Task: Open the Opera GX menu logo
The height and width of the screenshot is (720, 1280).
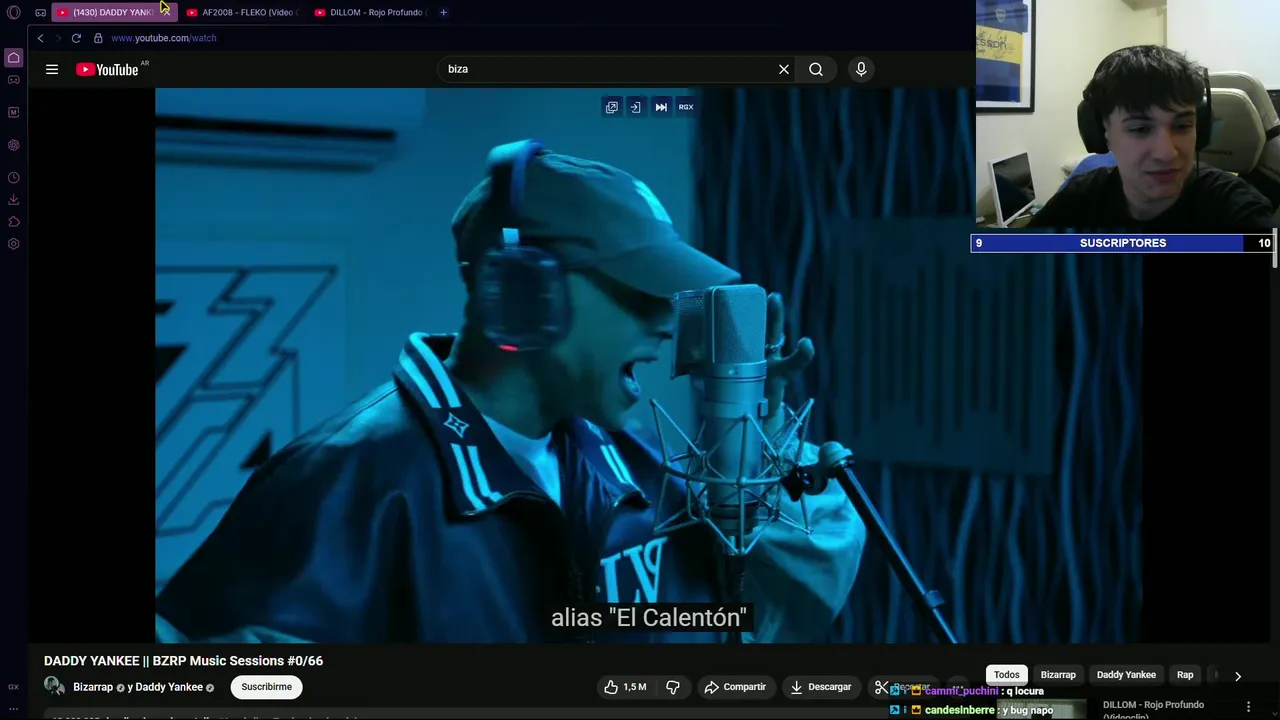Action: tap(14, 12)
